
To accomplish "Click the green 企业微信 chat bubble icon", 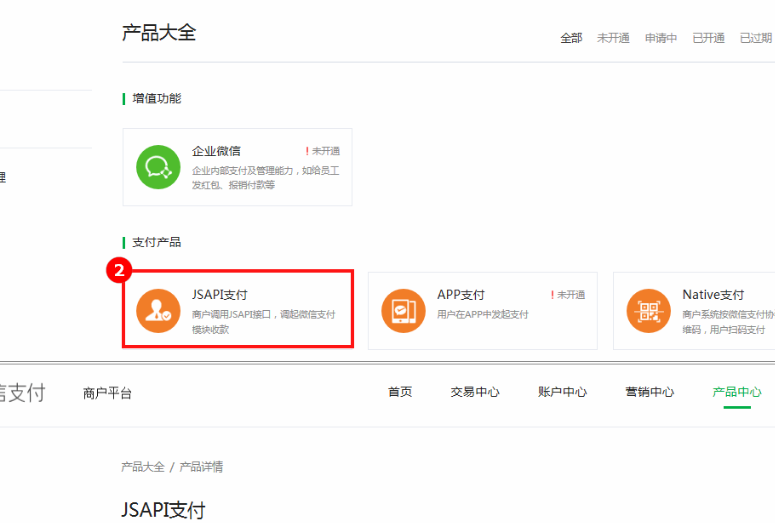I will pos(158,167).
